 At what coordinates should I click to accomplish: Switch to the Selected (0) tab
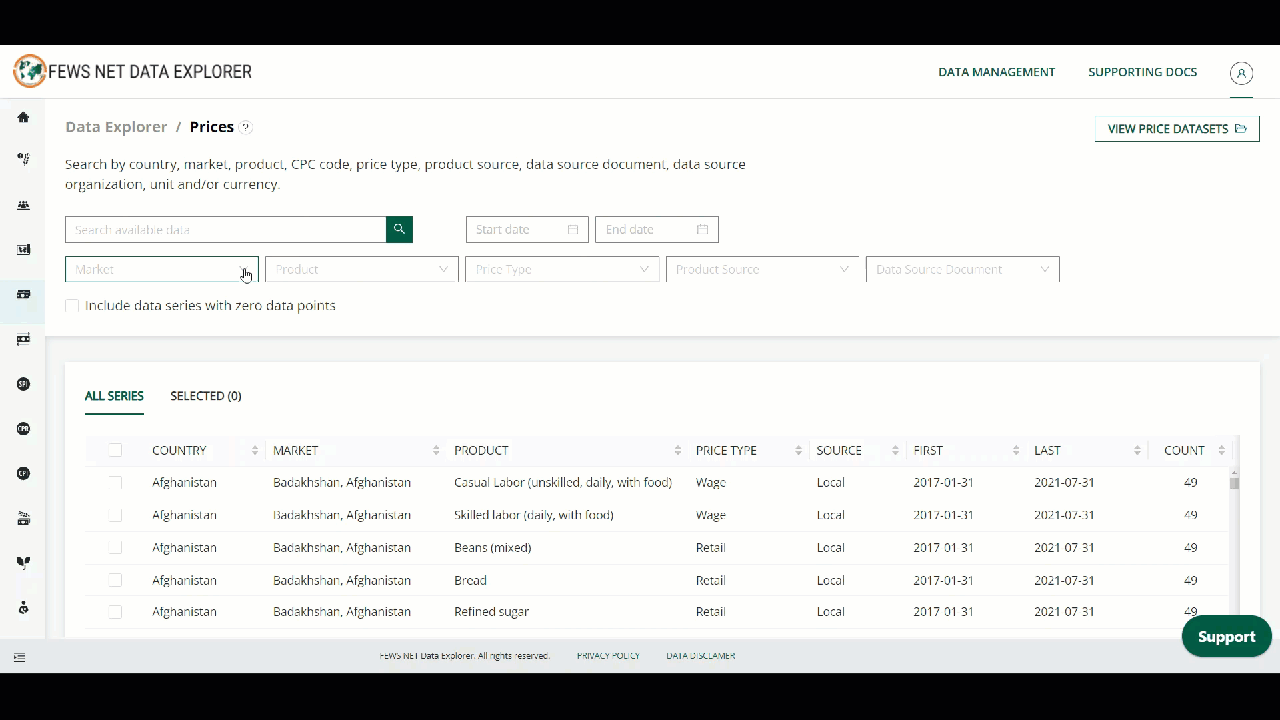(x=205, y=396)
